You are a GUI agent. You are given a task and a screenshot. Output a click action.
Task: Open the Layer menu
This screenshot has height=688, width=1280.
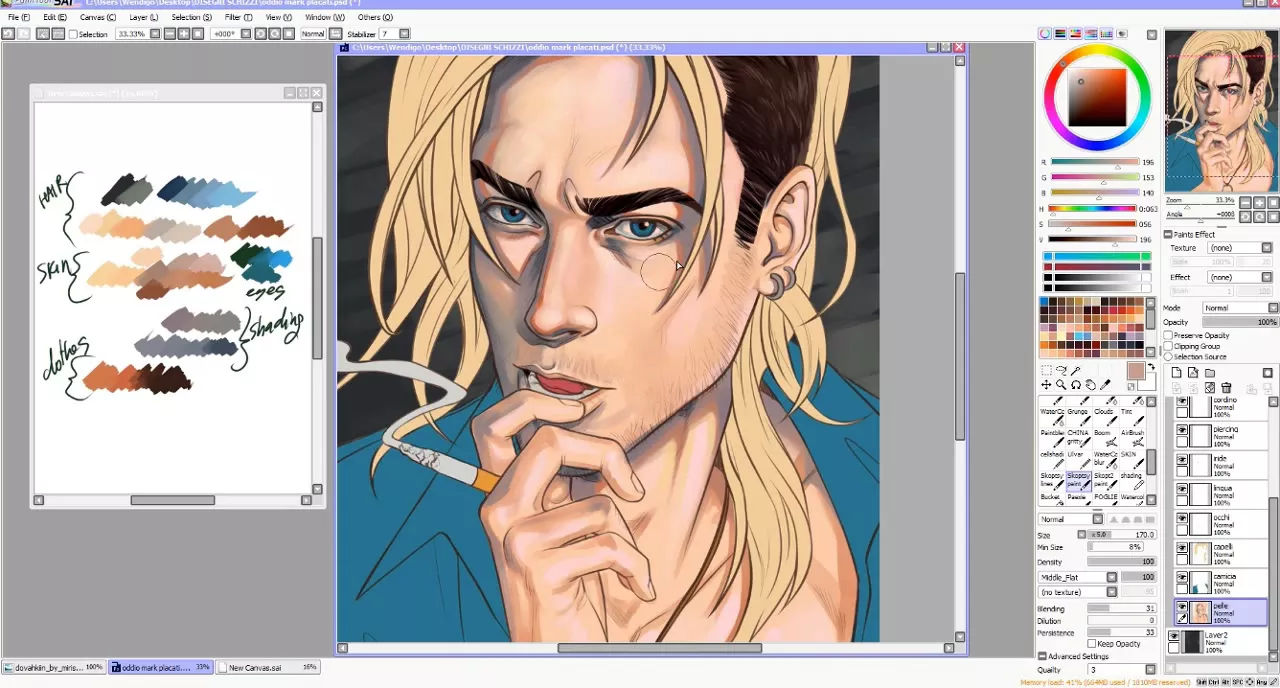(143, 17)
